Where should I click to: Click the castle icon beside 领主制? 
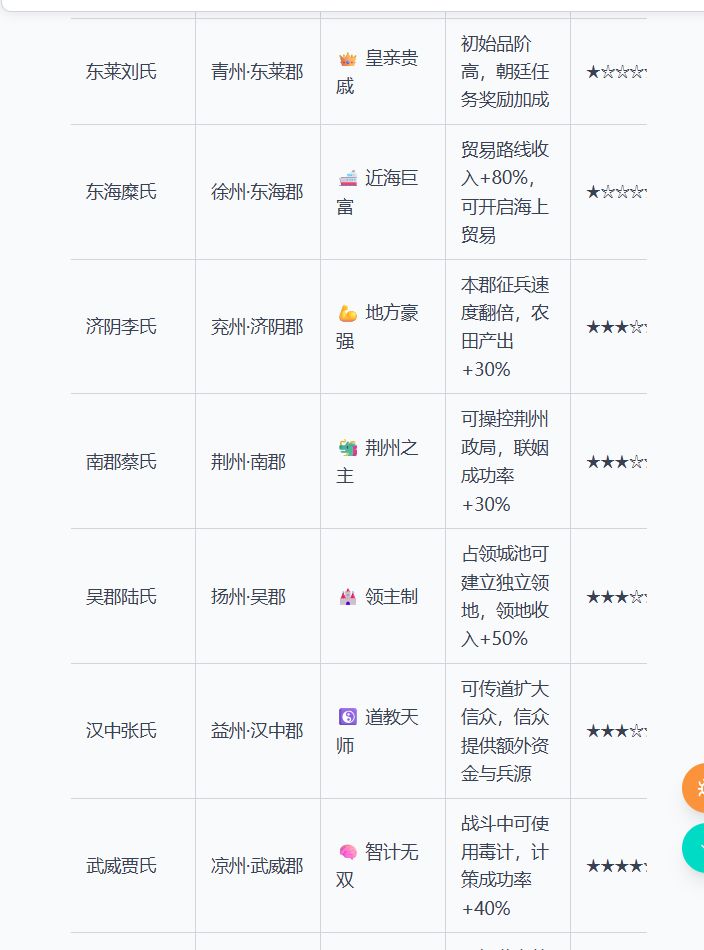coord(348,597)
